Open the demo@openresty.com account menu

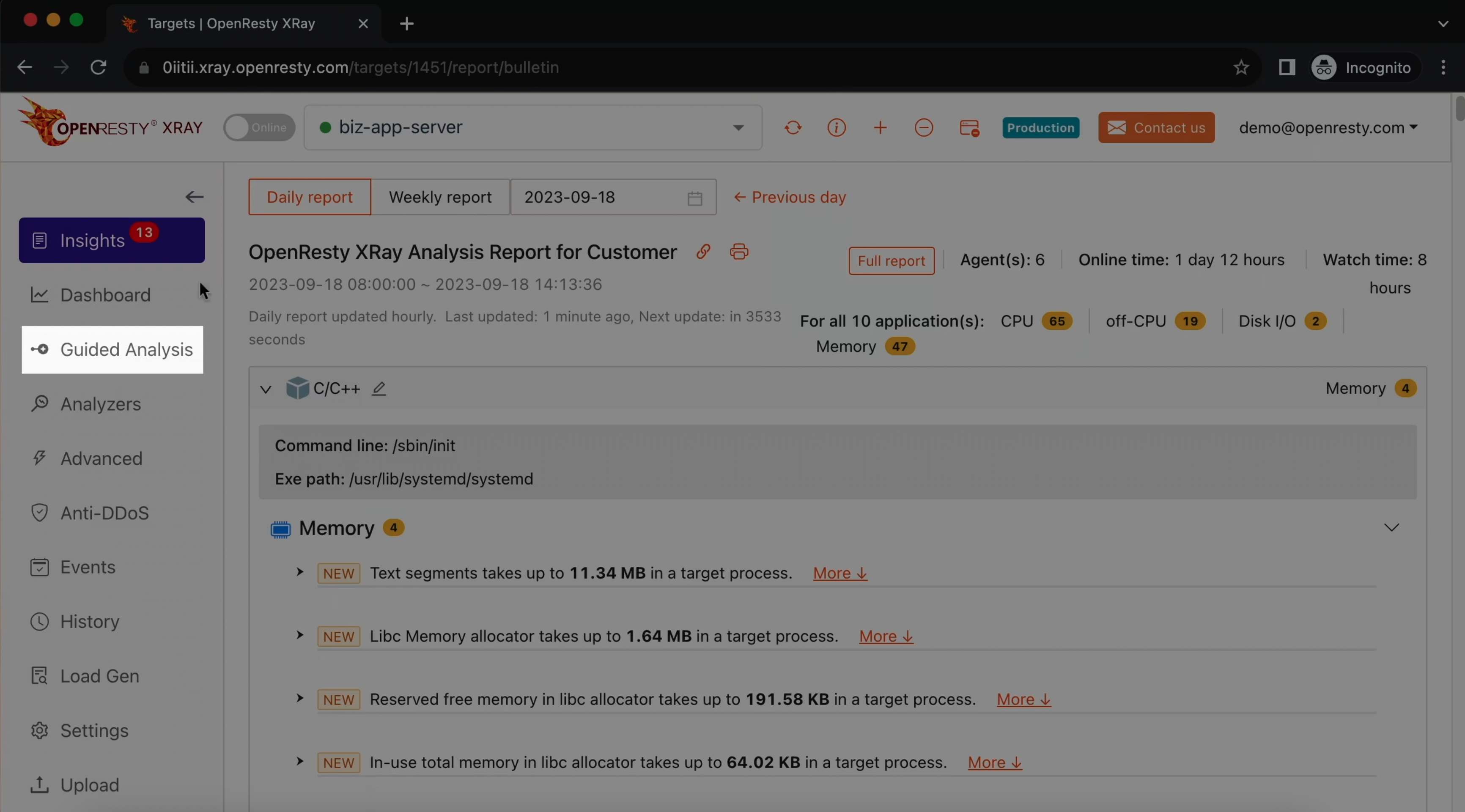pos(1328,127)
